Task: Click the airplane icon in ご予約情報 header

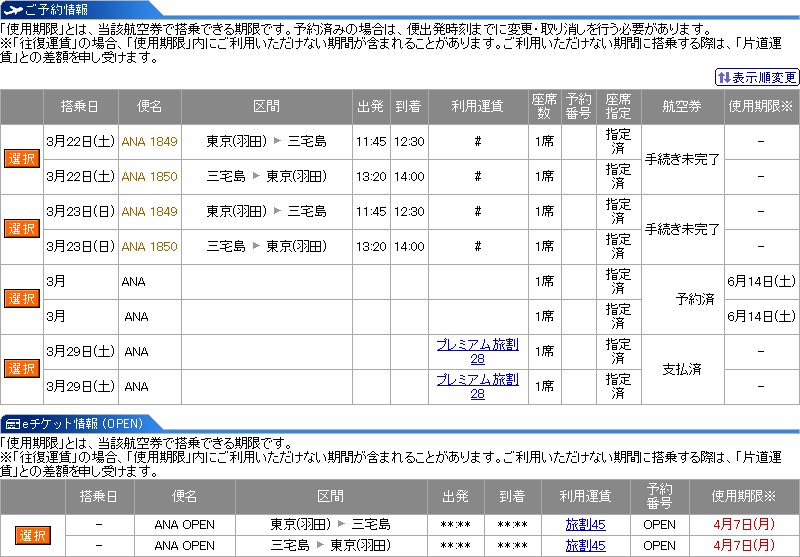Action: pyautogui.click(x=12, y=9)
